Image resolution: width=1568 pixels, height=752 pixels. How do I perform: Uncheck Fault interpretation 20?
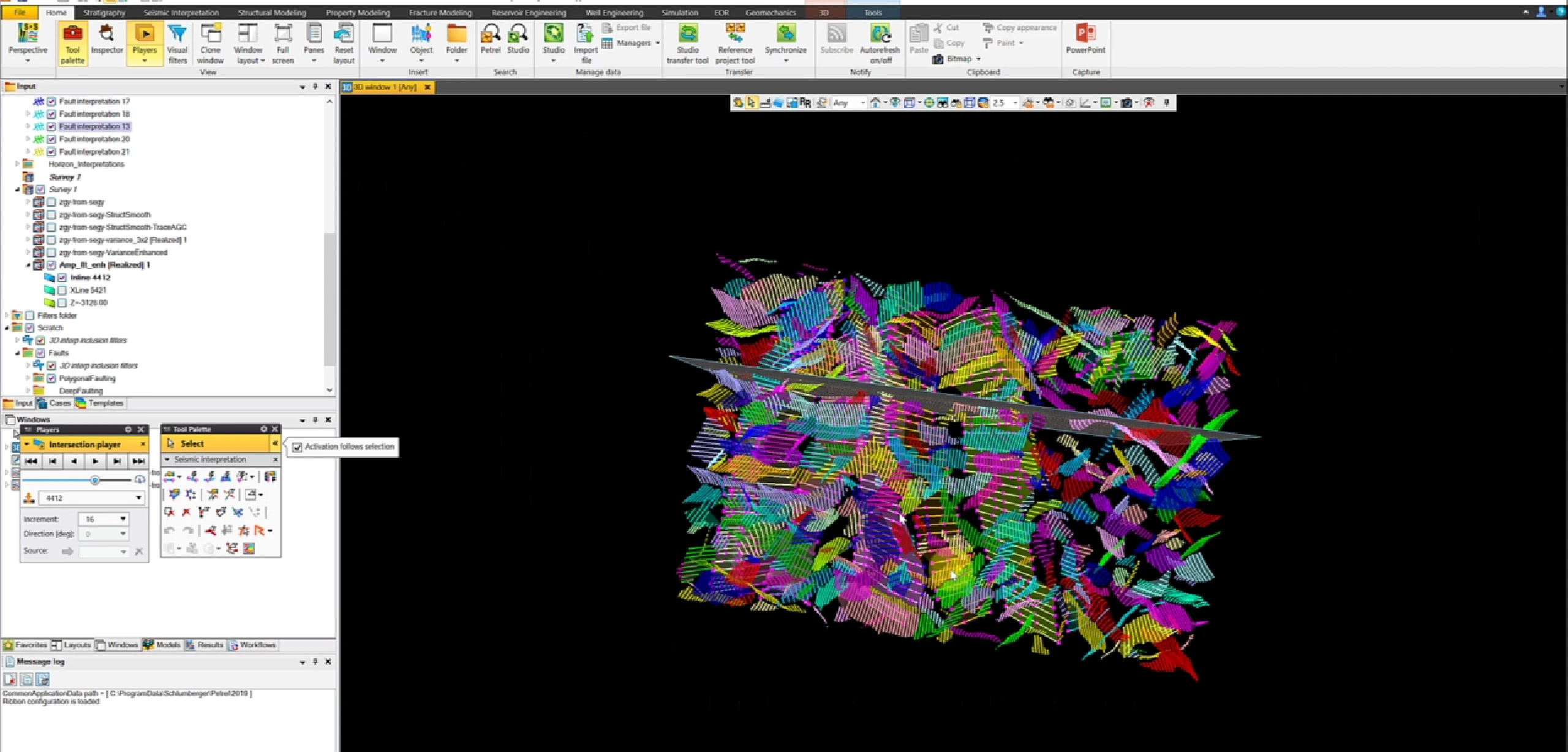[x=51, y=139]
